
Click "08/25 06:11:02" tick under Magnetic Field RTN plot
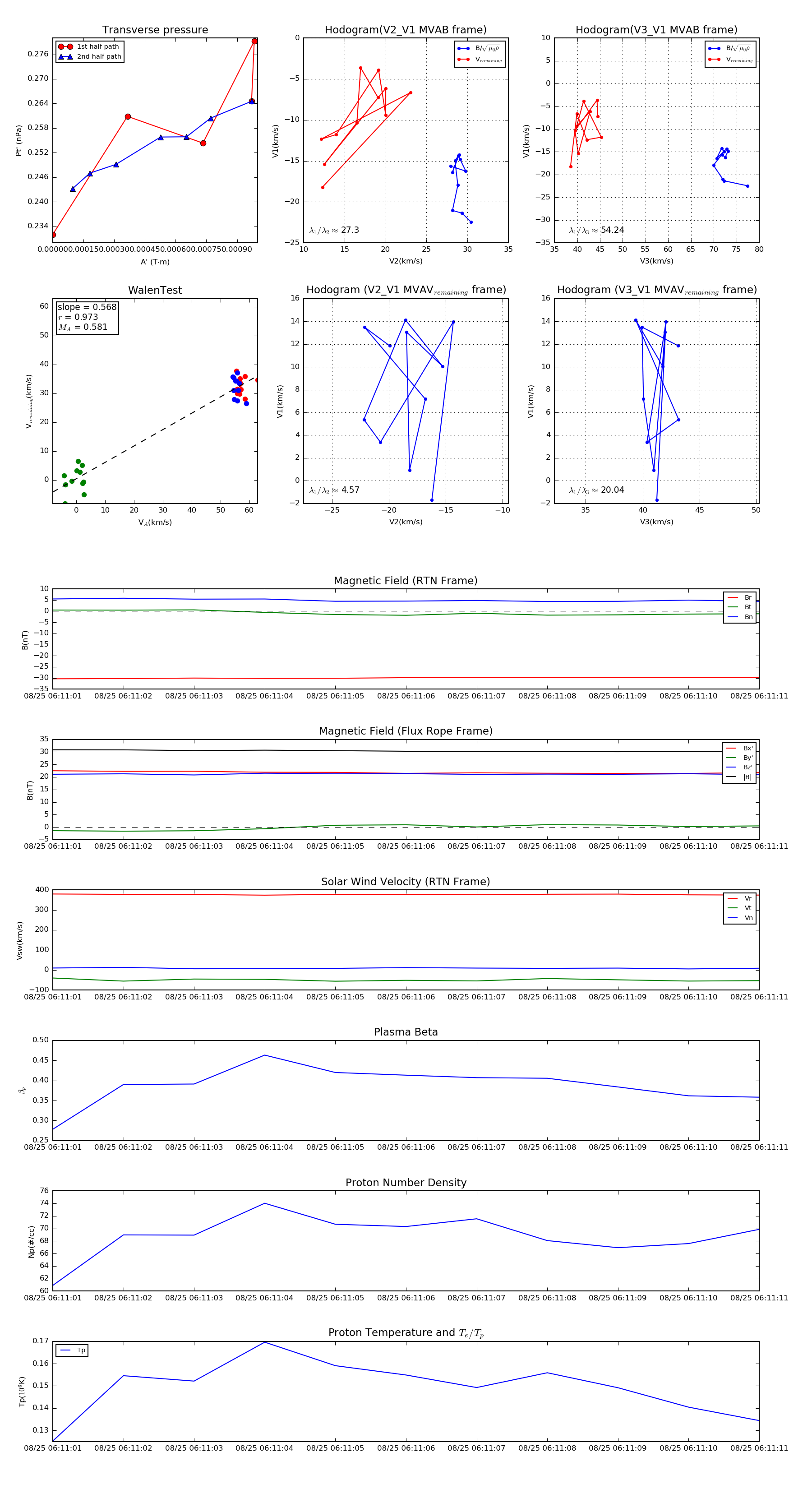[123, 696]
